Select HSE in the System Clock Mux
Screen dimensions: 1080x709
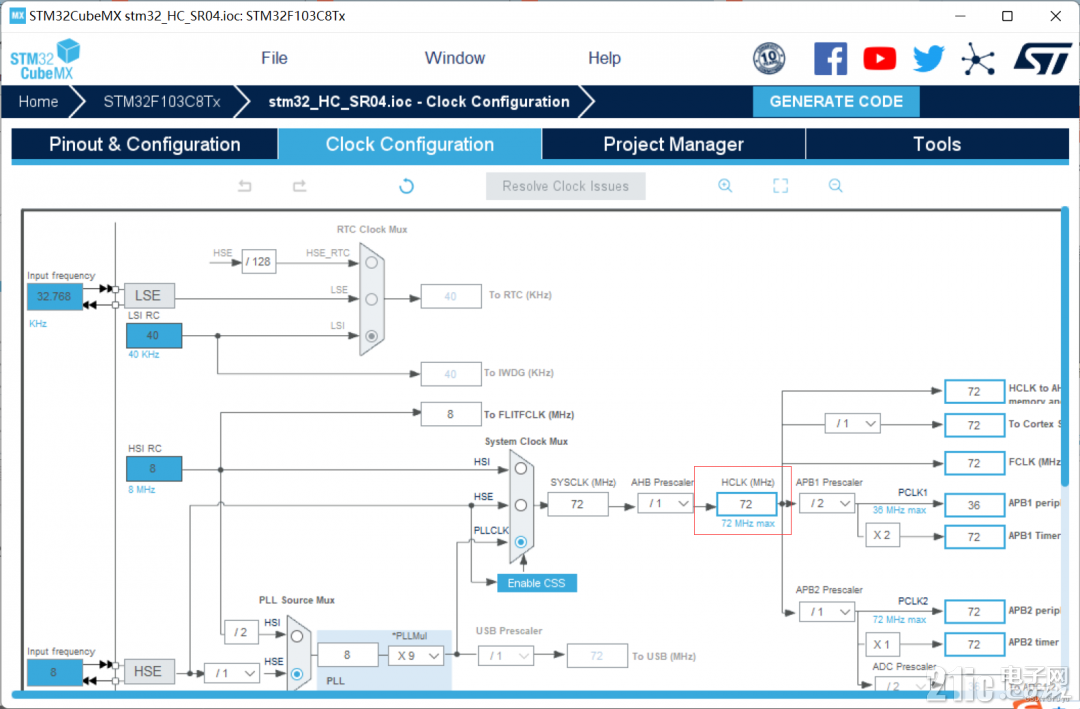[521, 505]
